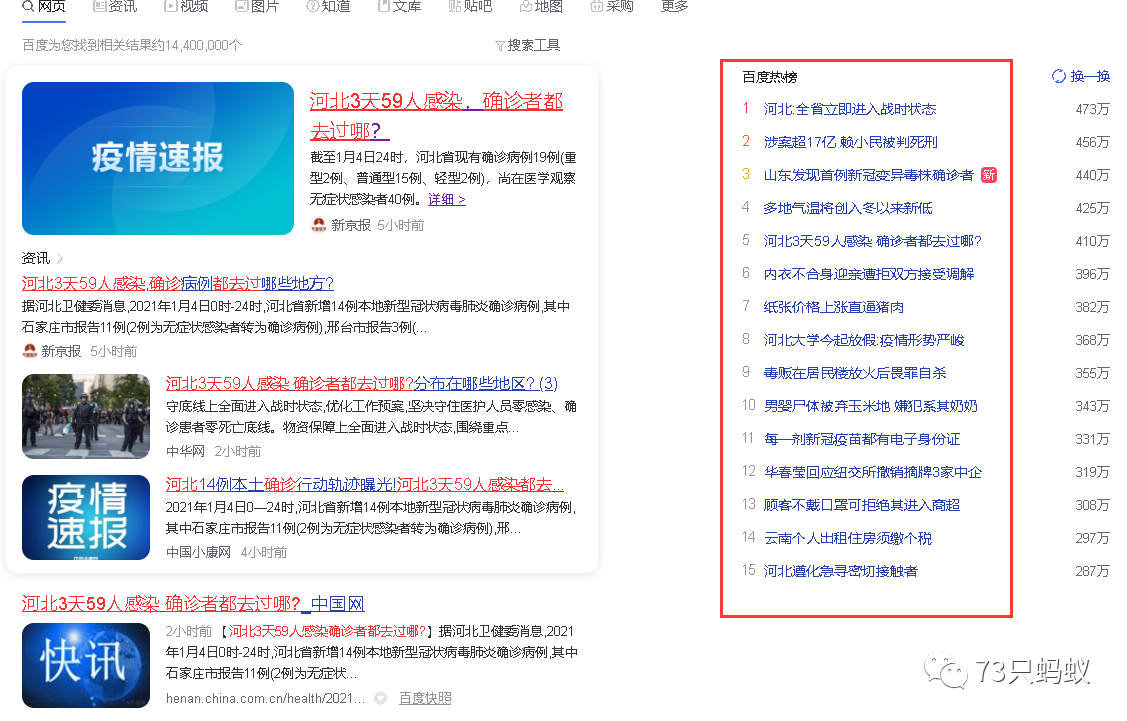The width and height of the screenshot is (1127, 721).
Task: Click the 快讯 thumbnail image
Action: 86,666
